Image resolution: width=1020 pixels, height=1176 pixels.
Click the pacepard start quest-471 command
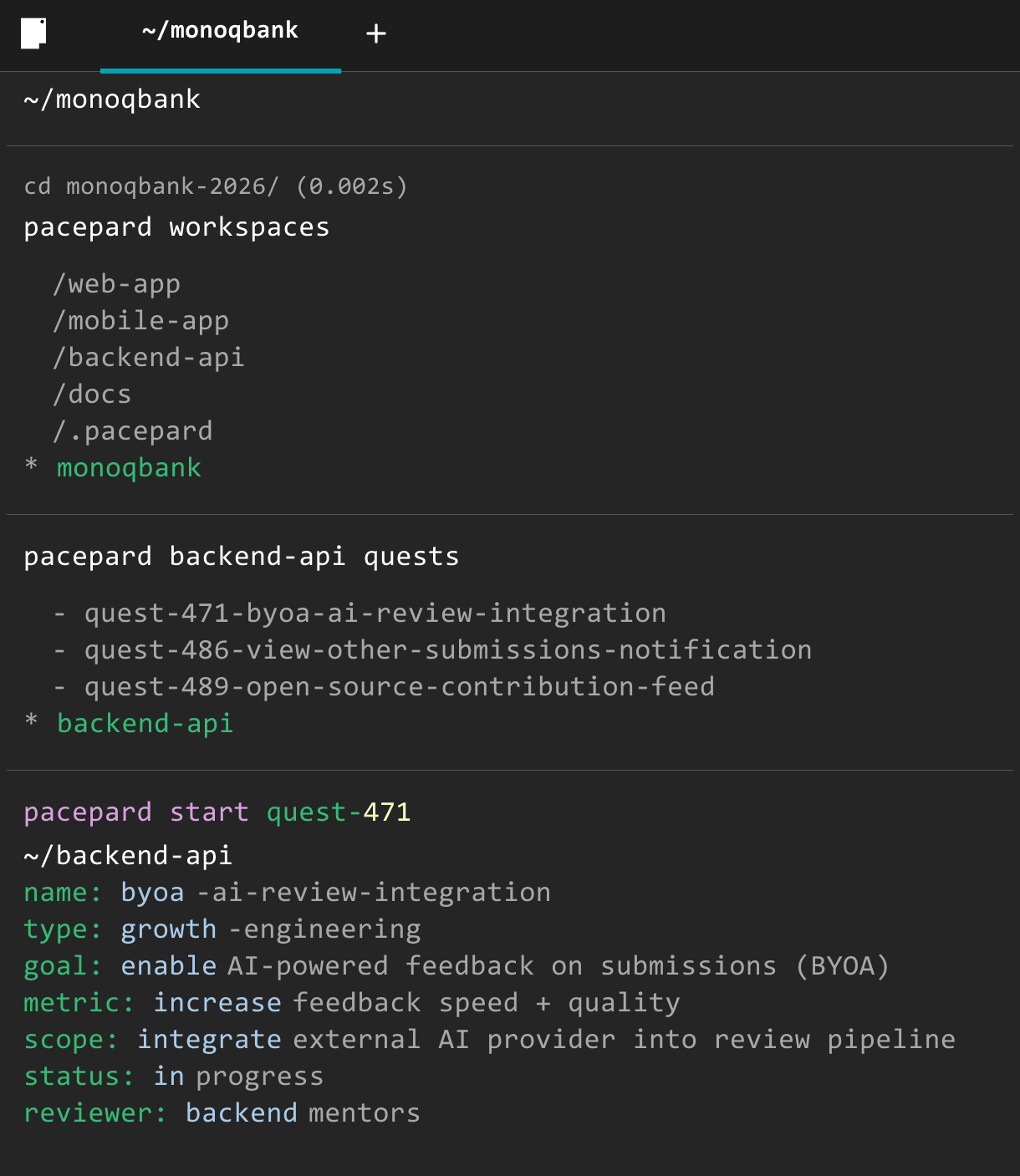click(x=217, y=812)
